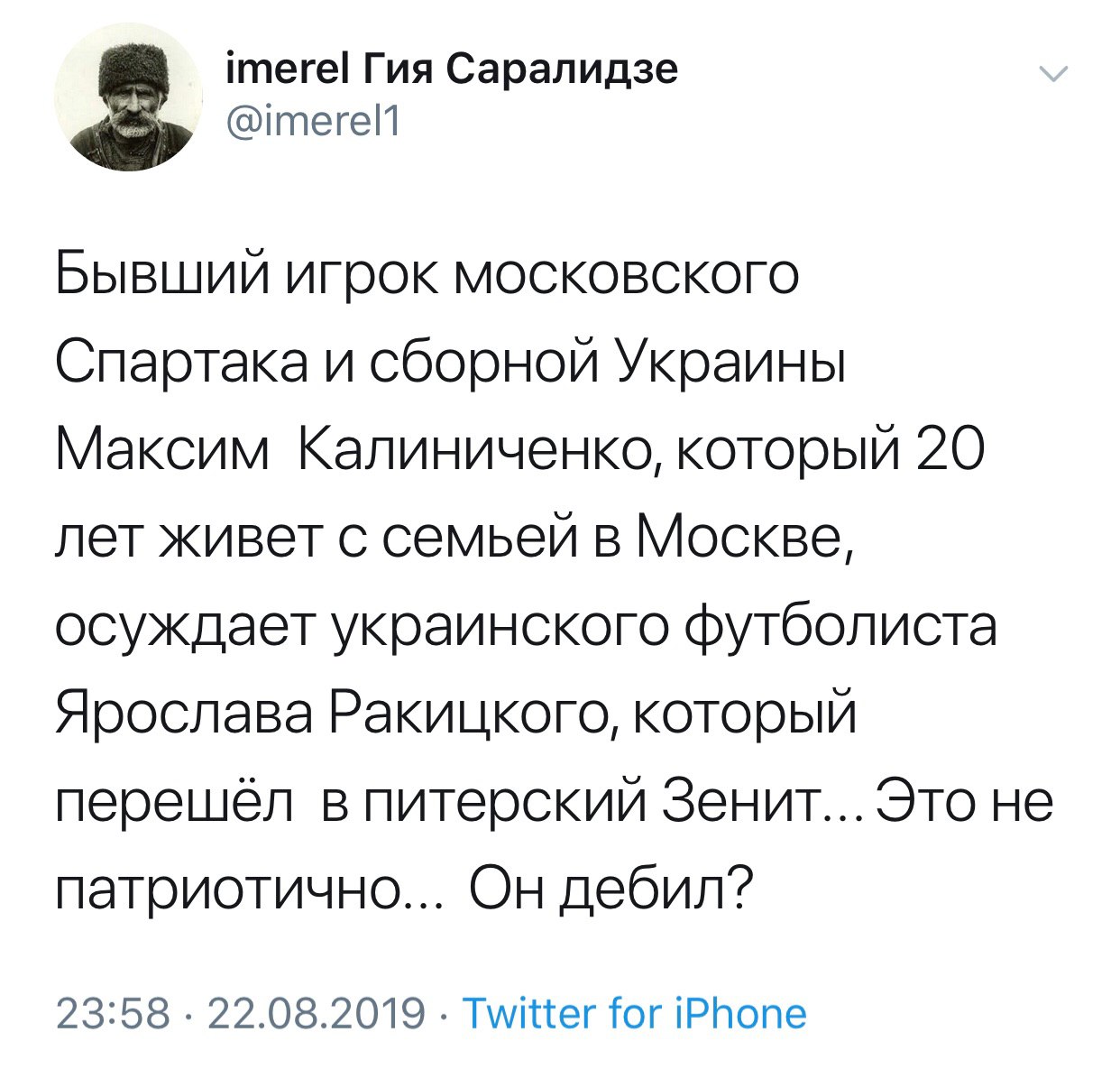1120x1069 pixels.
Task: Click the phrase Он дебил?
Action: 610,890
